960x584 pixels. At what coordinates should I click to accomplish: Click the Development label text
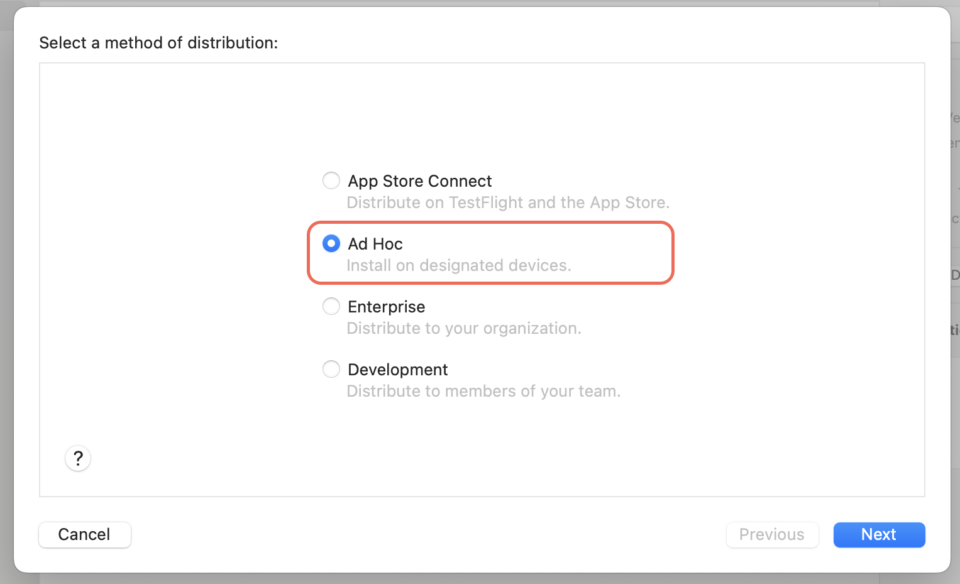(398, 369)
